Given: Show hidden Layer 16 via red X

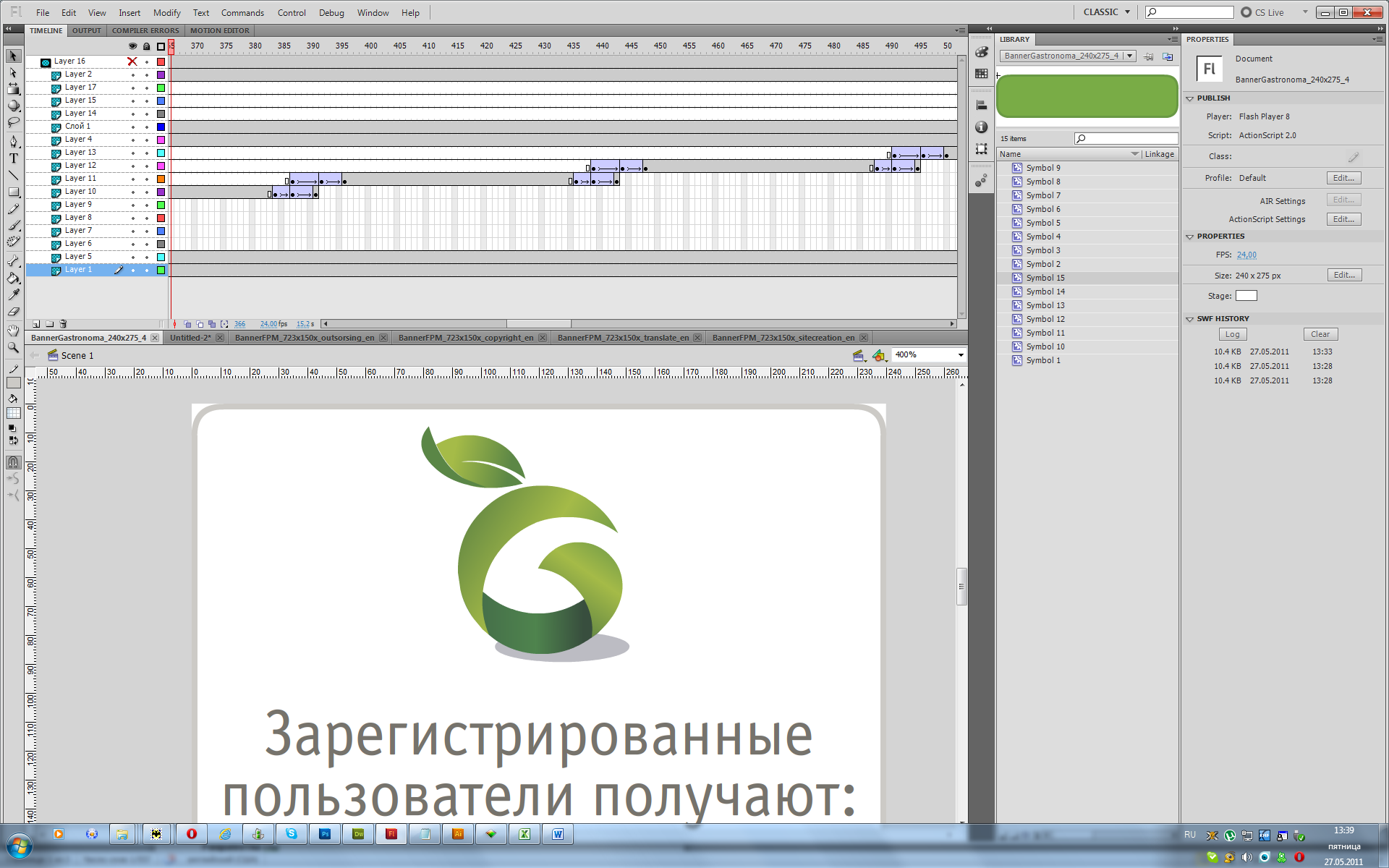Looking at the screenshot, I should pos(132,61).
